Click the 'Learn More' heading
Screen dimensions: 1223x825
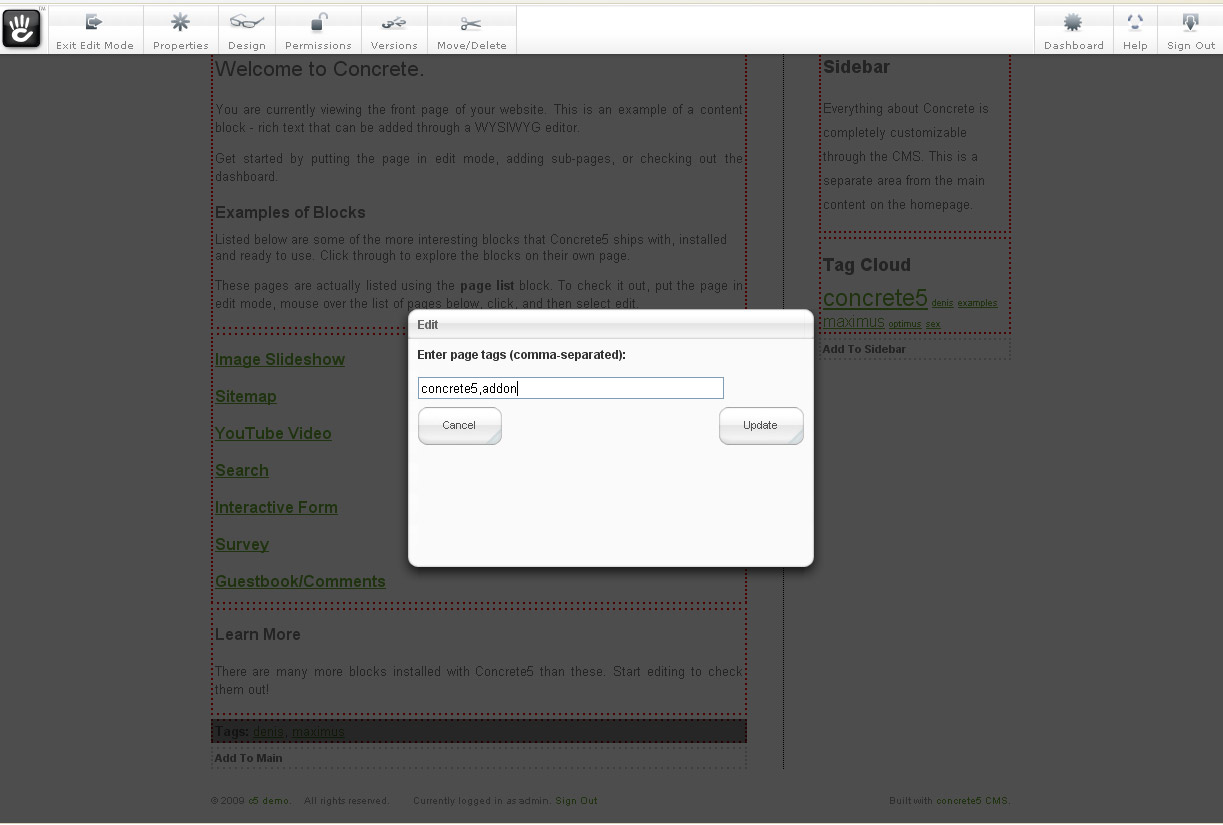tap(258, 635)
